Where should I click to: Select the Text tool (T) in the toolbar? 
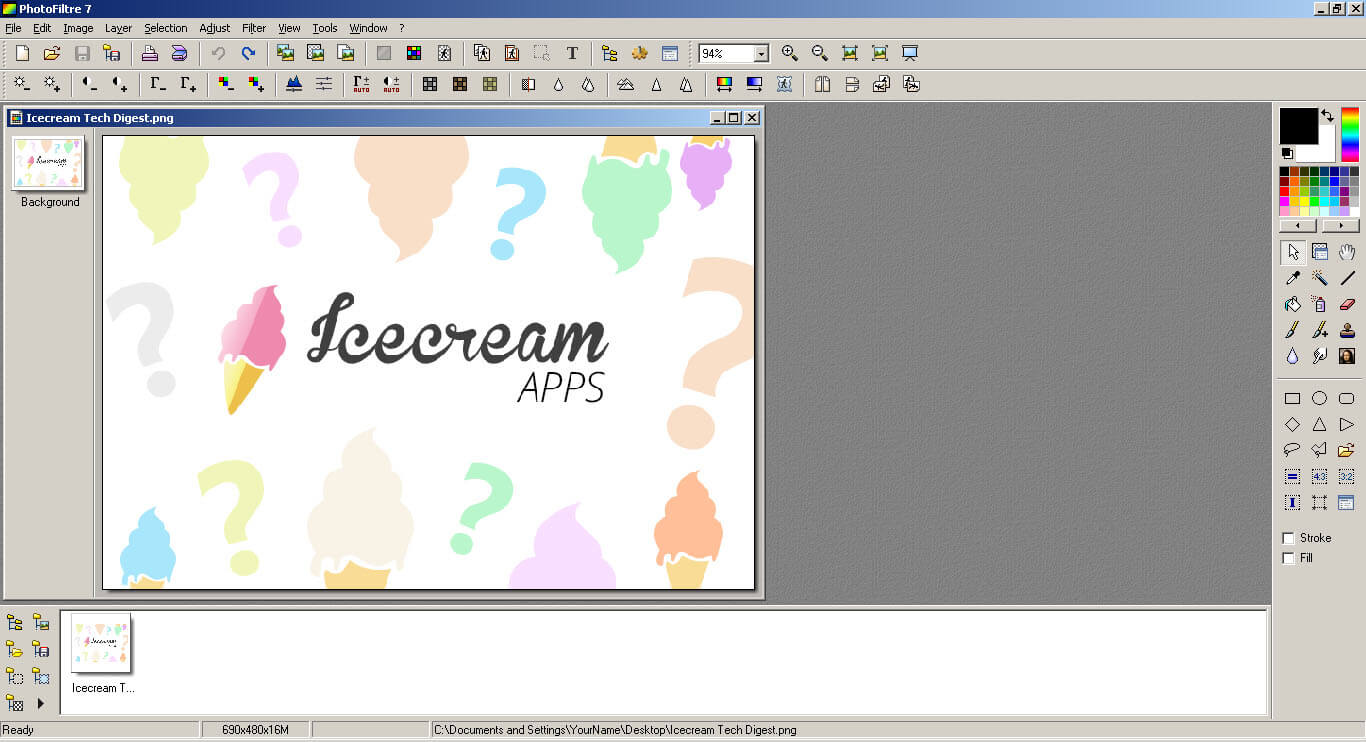(x=572, y=53)
